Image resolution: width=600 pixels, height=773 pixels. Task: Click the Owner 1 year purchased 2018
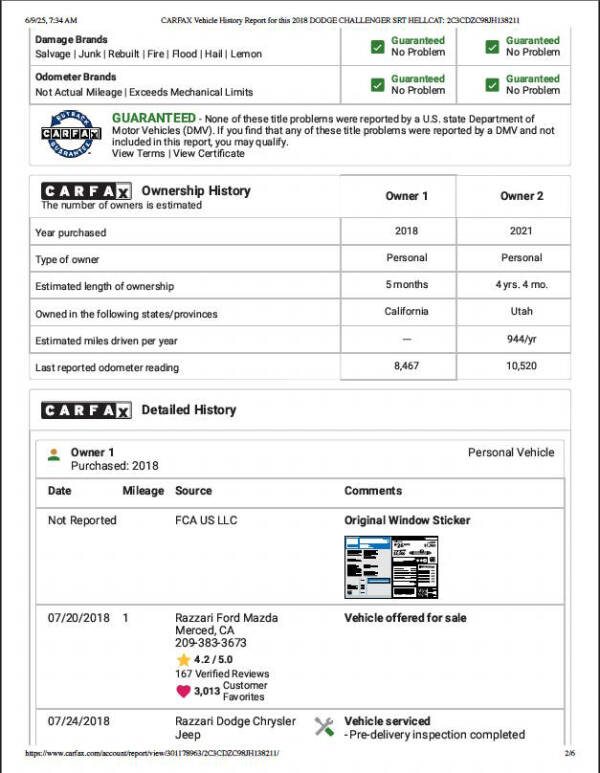point(406,231)
